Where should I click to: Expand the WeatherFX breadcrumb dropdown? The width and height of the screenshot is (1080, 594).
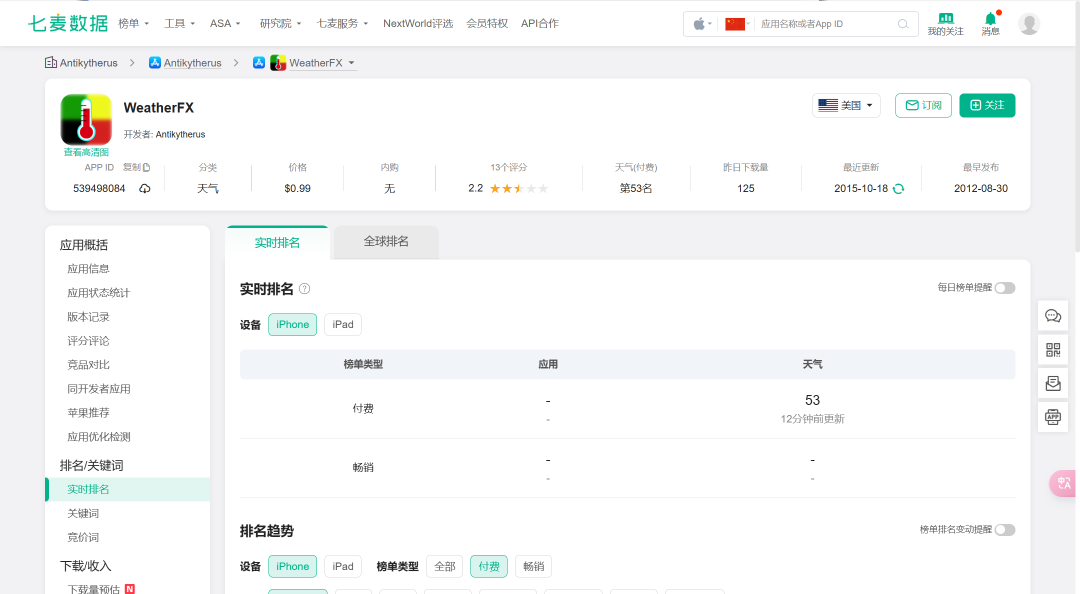[x=351, y=63]
